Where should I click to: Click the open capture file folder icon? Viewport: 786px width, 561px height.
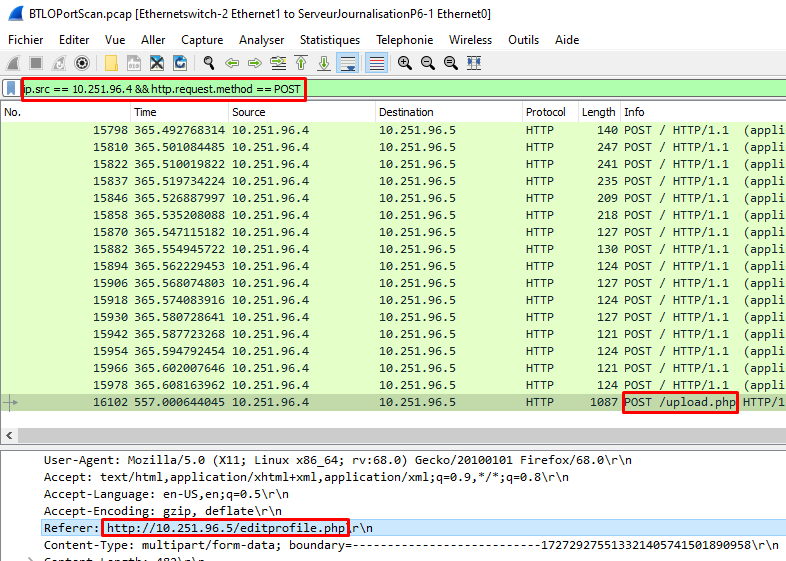coord(111,63)
